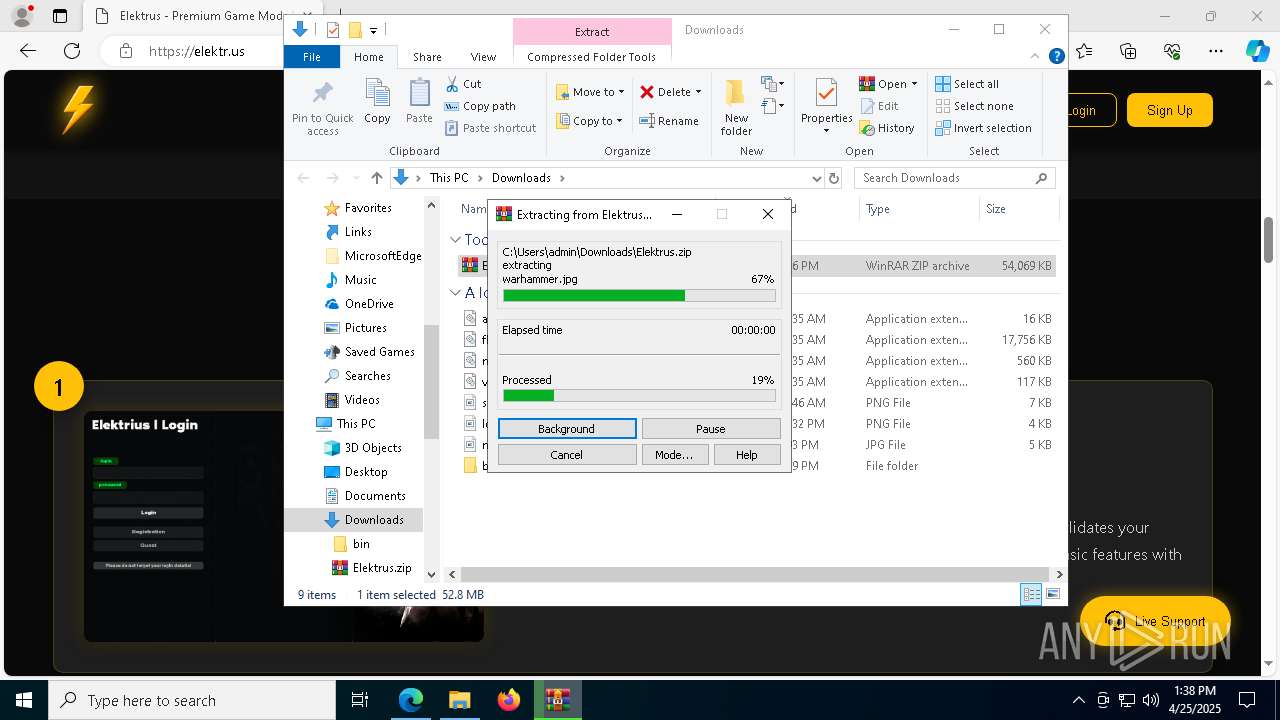Click This PC in address breadcrumb
The height and width of the screenshot is (720, 1280).
(x=449, y=178)
